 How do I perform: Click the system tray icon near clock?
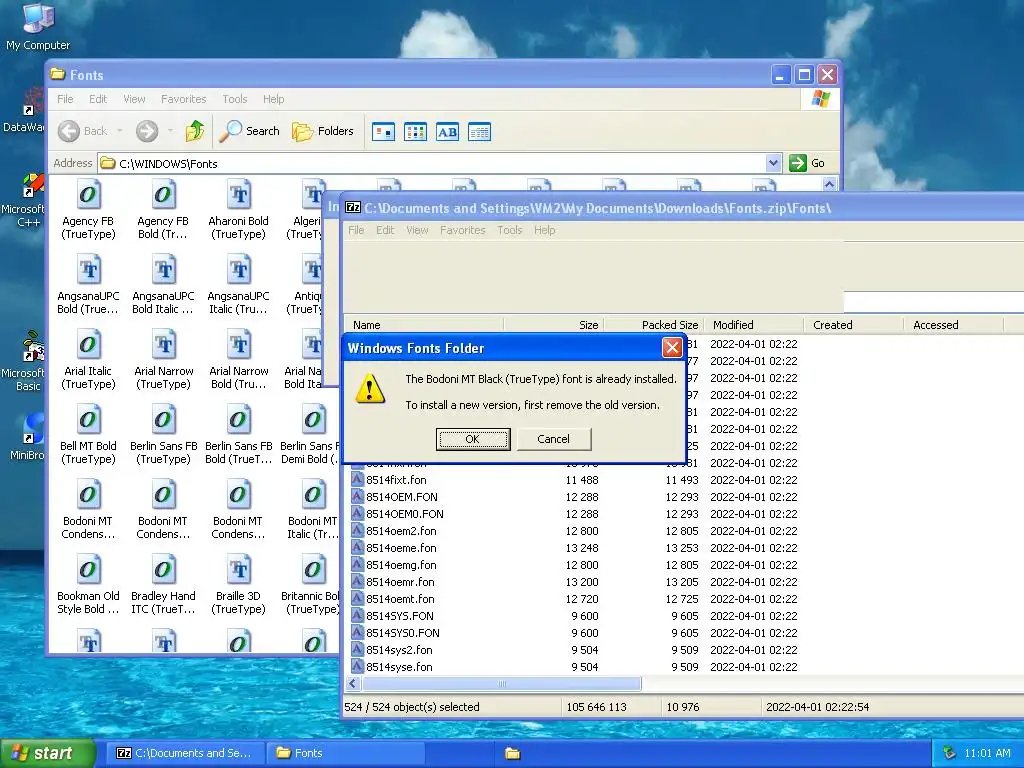949,754
